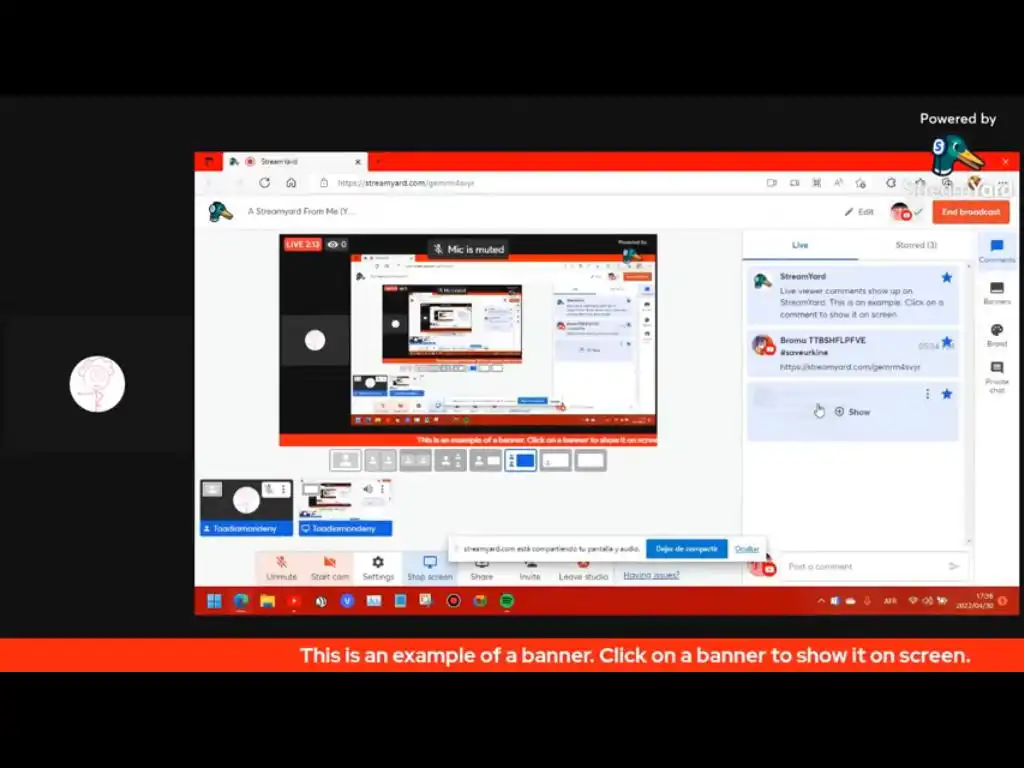Open the Banners side panel icon
This screenshot has height=768, width=1024.
pyautogui.click(x=997, y=293)
